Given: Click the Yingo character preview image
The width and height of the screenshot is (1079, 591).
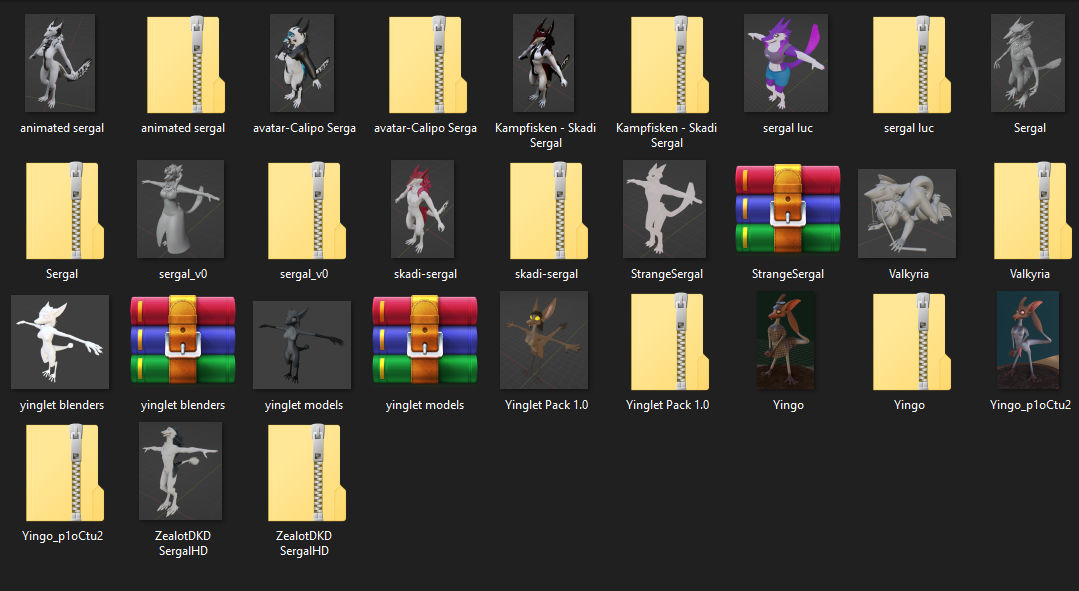Looking at the screenshot, I should point(786,340).
